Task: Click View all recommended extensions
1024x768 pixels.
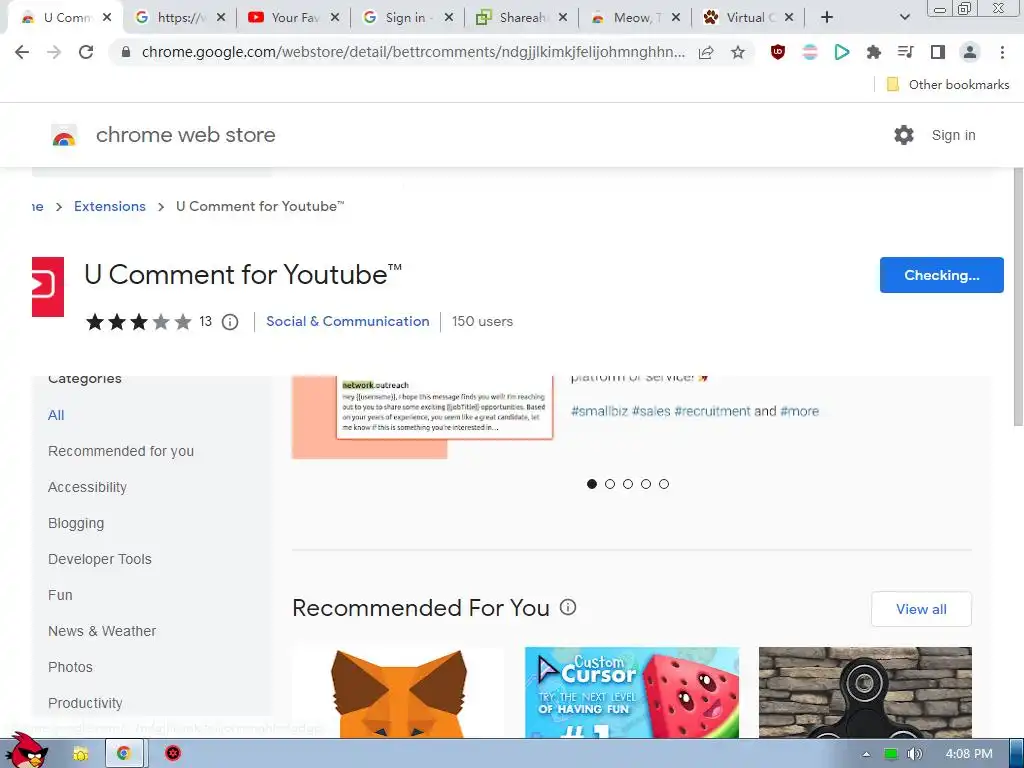Action: 921,609
